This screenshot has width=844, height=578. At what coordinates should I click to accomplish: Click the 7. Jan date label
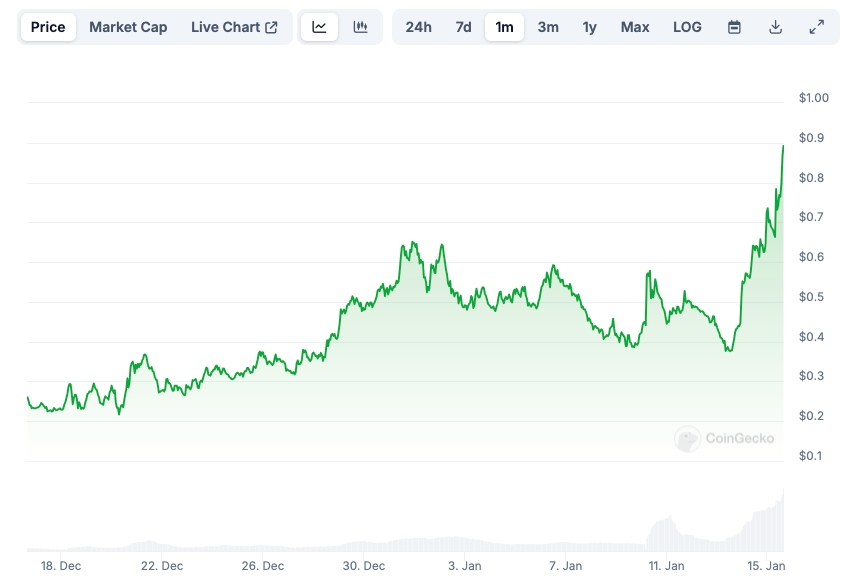click(565, 566)
